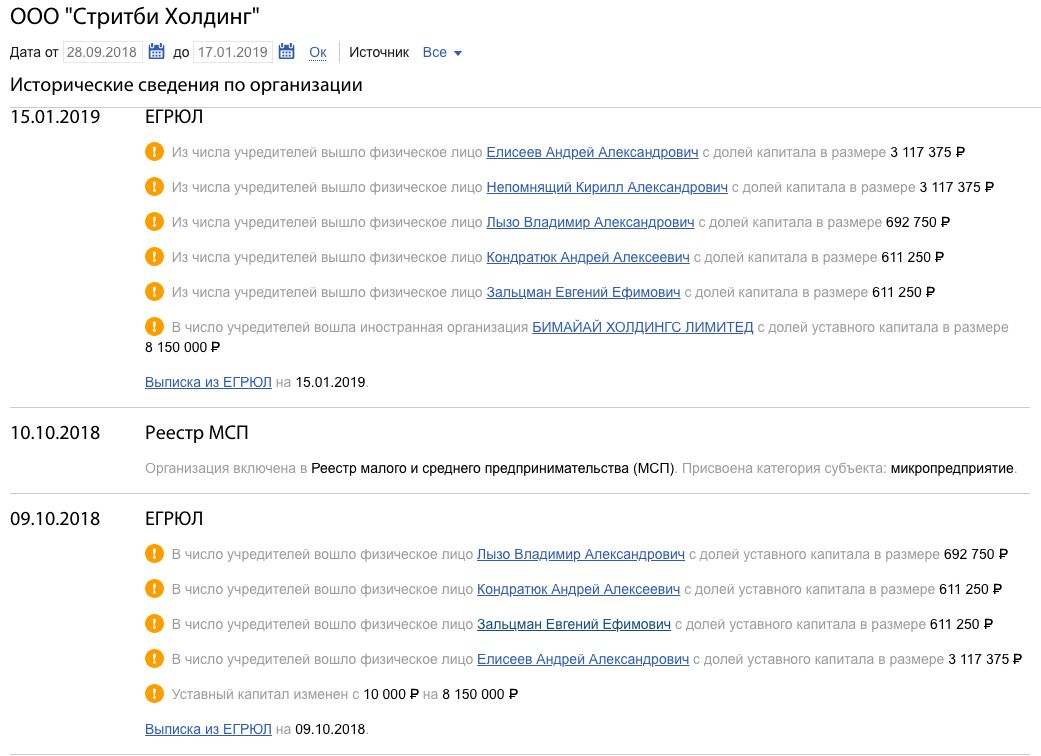The image size is (1041, 756).
Task: Click the ЕГРЮЛ heading for 15.01.2019
Action: (174, 117)
